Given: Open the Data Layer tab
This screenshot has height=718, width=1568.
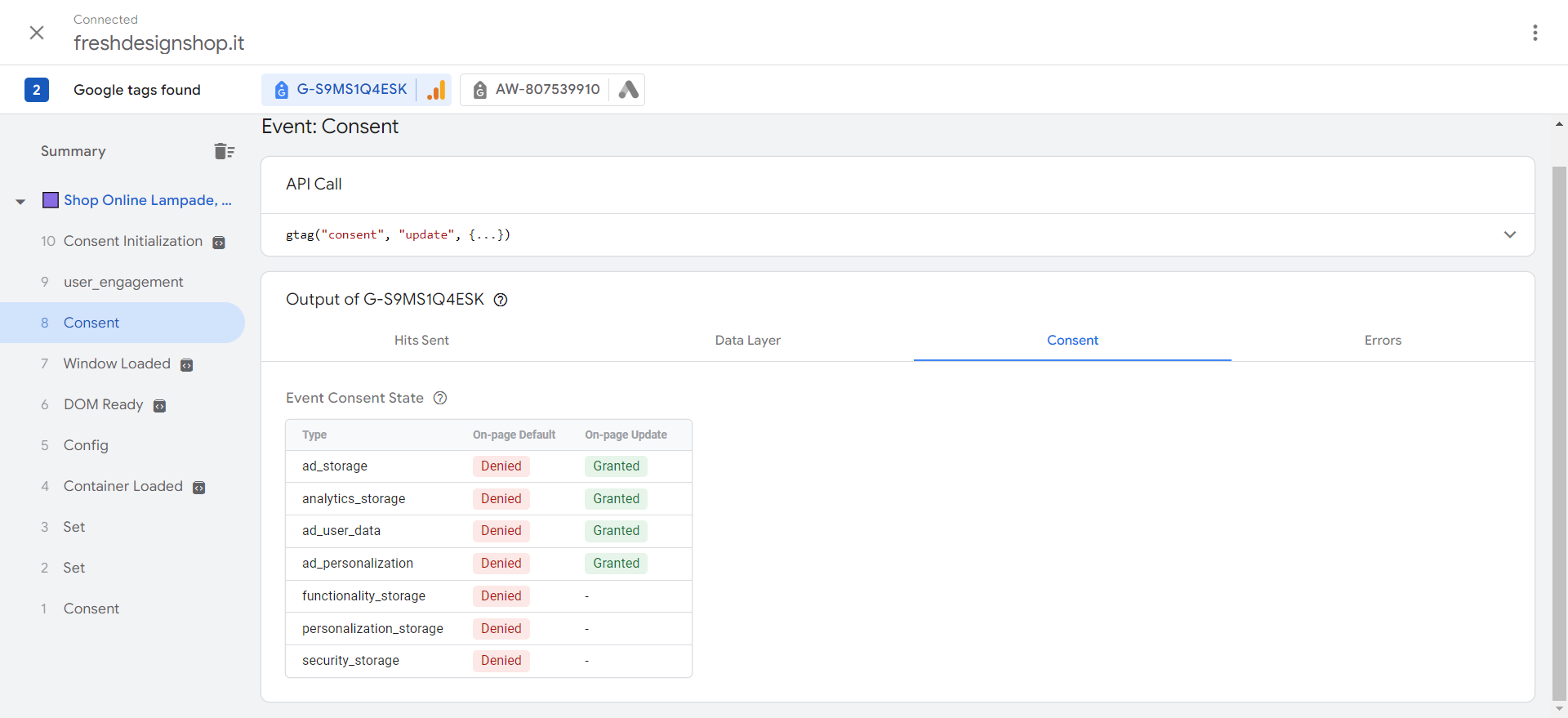Looking at the screenshot, I should tap(747, 341).
